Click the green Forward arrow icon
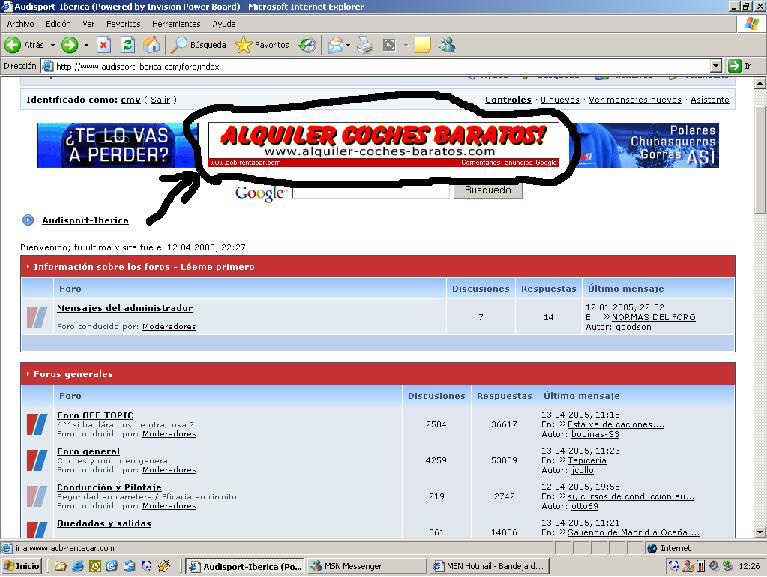Screen dimensions: 767x577 (x=69, y=45)
